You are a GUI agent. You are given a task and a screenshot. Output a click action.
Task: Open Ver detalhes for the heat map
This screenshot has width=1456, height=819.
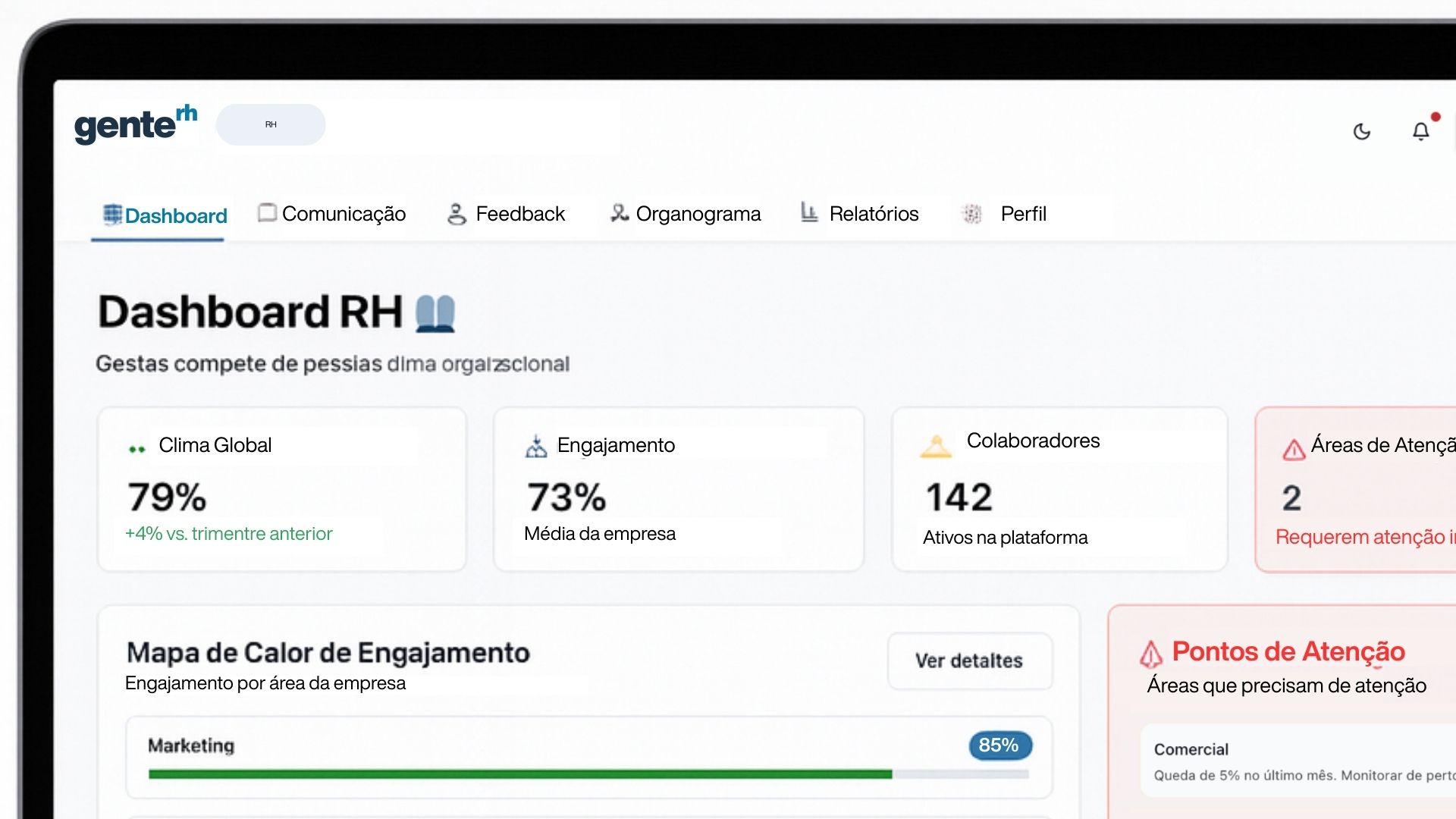point(970,661)
